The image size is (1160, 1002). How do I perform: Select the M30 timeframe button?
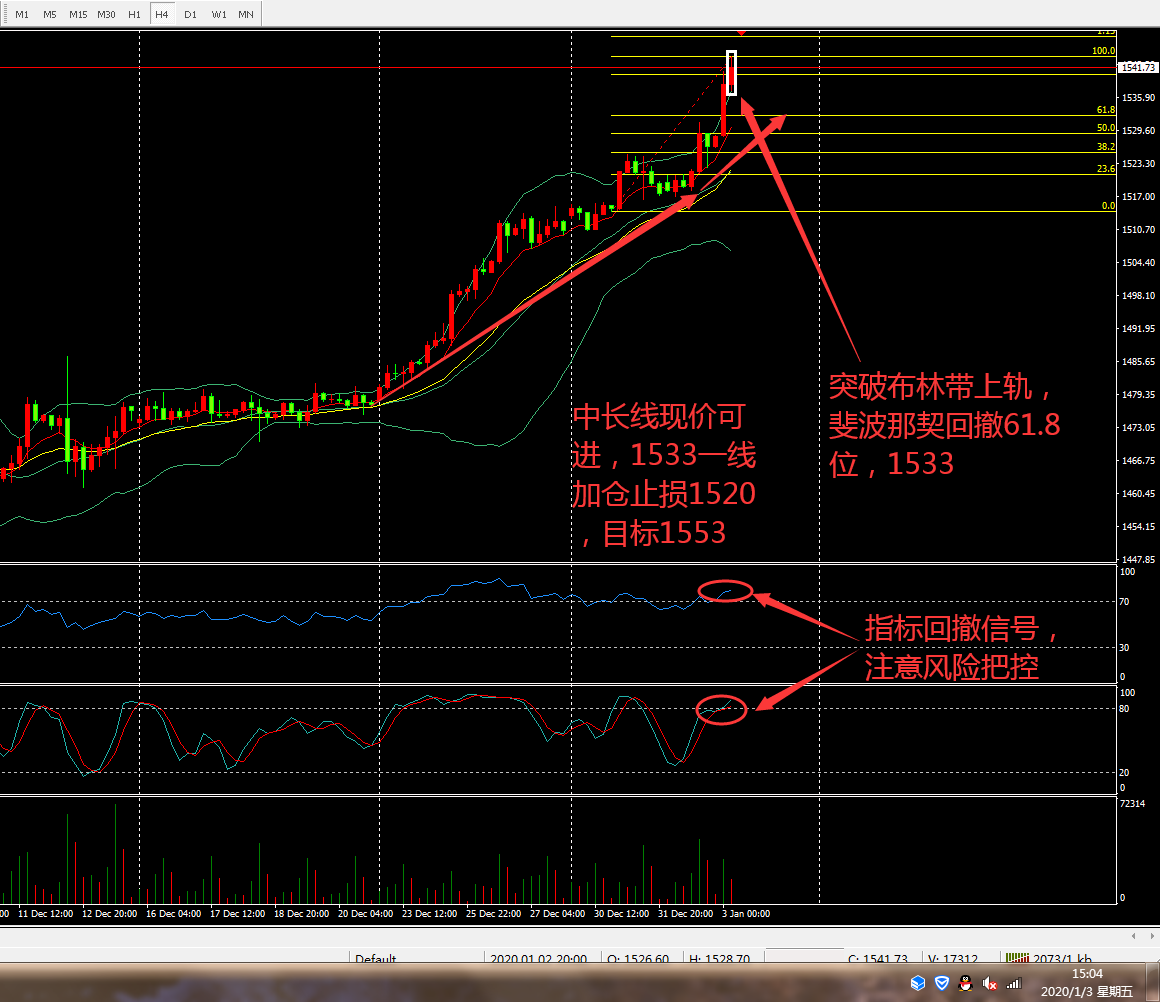[x=106, y=14]
